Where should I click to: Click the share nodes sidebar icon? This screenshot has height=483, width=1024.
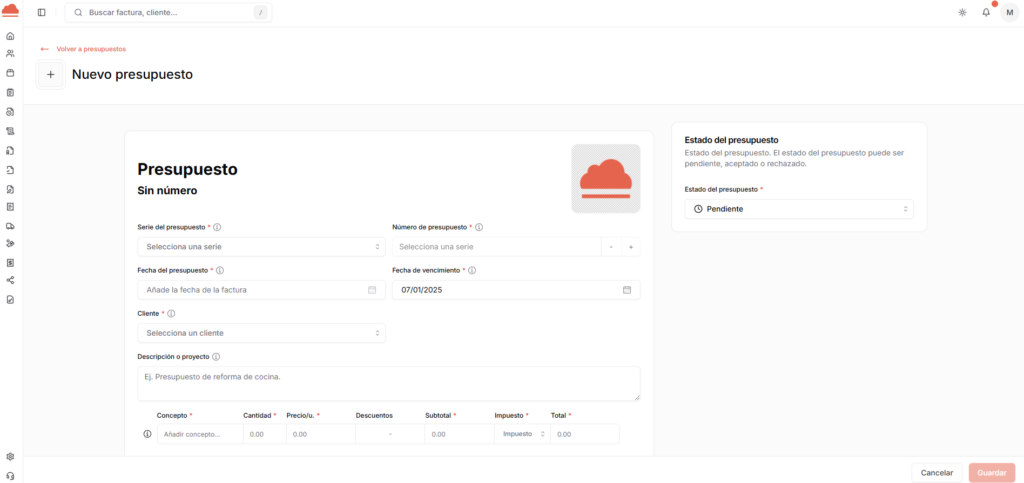(x=10, y=280)
